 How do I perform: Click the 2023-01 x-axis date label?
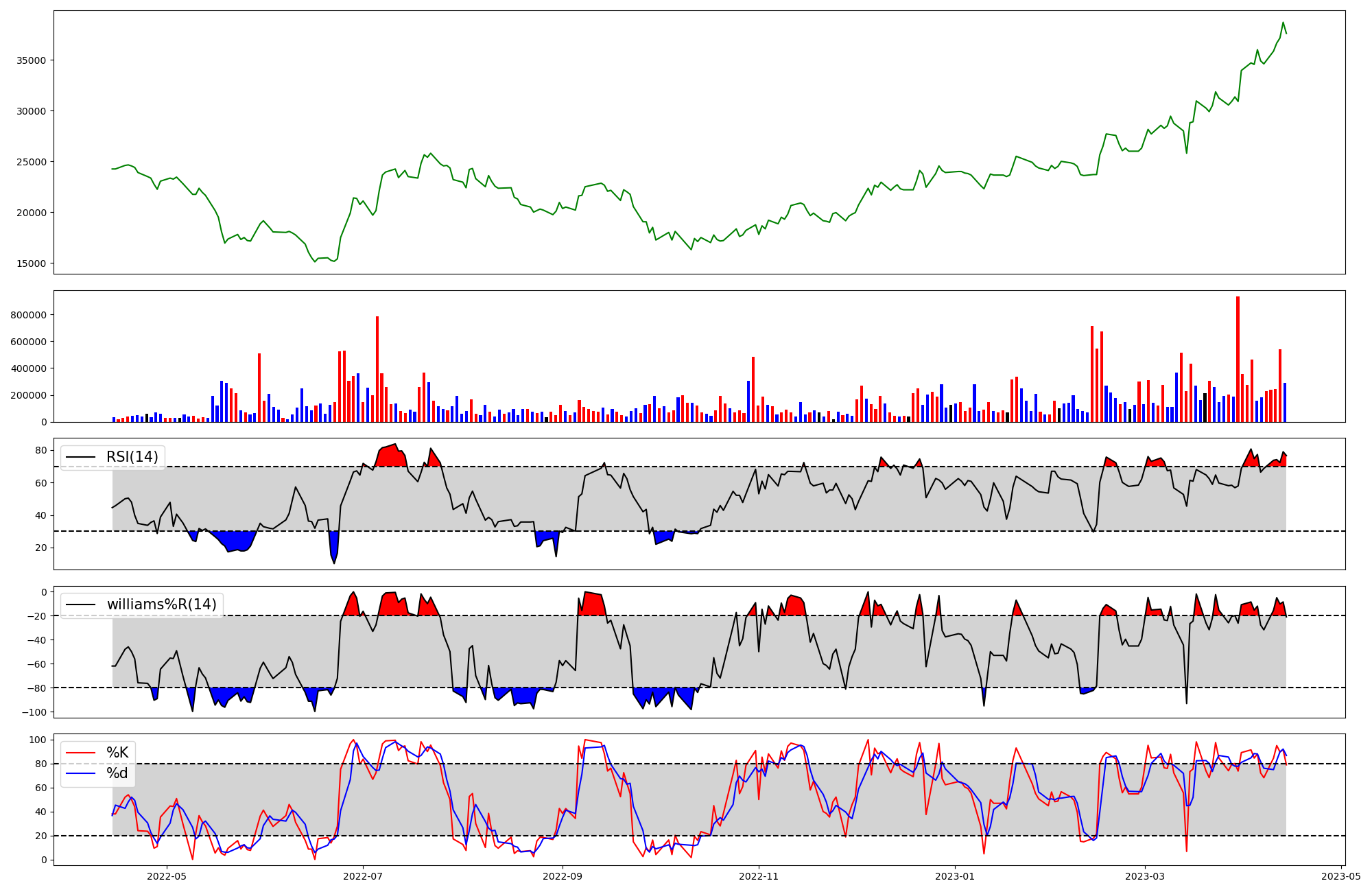pyautogui.click(x=955, y=876)
